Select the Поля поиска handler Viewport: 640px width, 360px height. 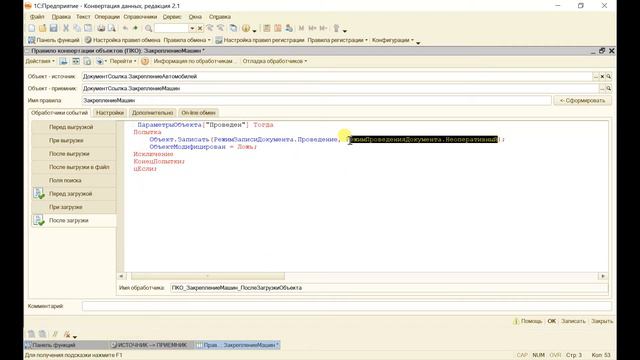click(x=74, y=180)
